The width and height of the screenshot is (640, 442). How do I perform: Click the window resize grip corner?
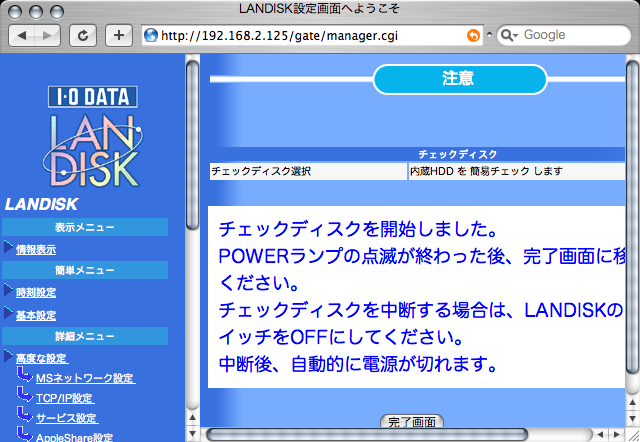click(632, 435)
